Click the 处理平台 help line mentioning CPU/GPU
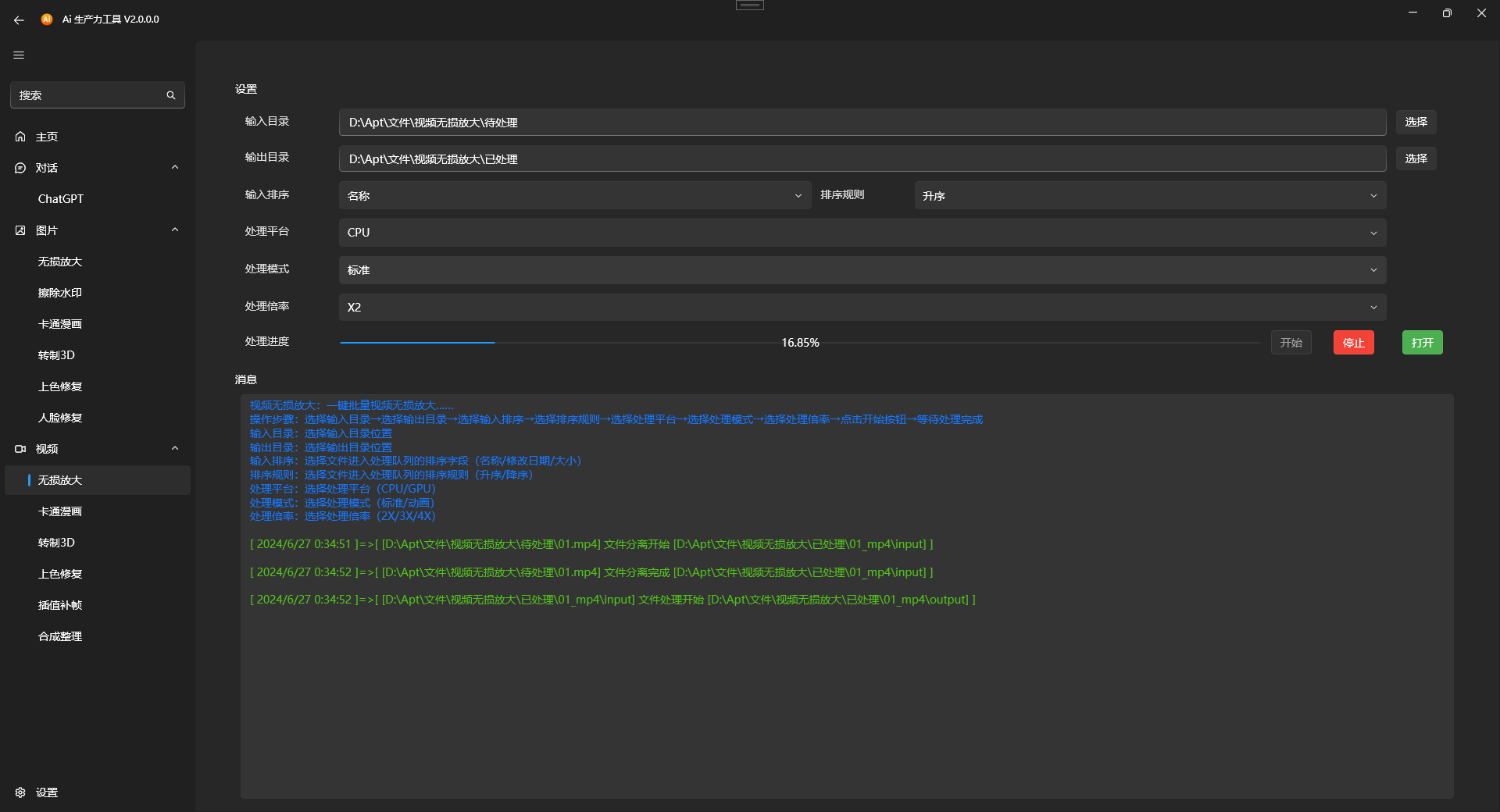The height and width of the screenshot is (812, 1500). coord(343,489)
